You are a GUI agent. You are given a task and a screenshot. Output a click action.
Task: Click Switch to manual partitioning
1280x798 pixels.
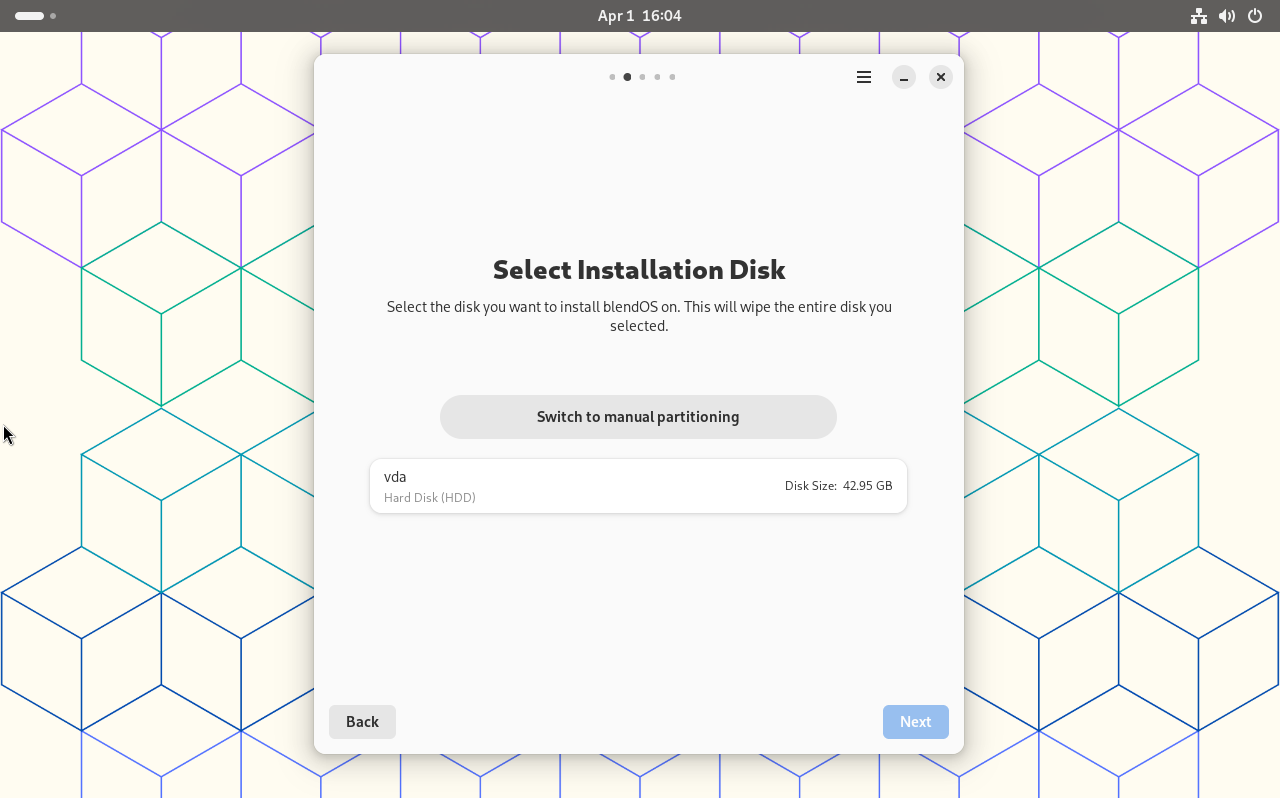638,417
